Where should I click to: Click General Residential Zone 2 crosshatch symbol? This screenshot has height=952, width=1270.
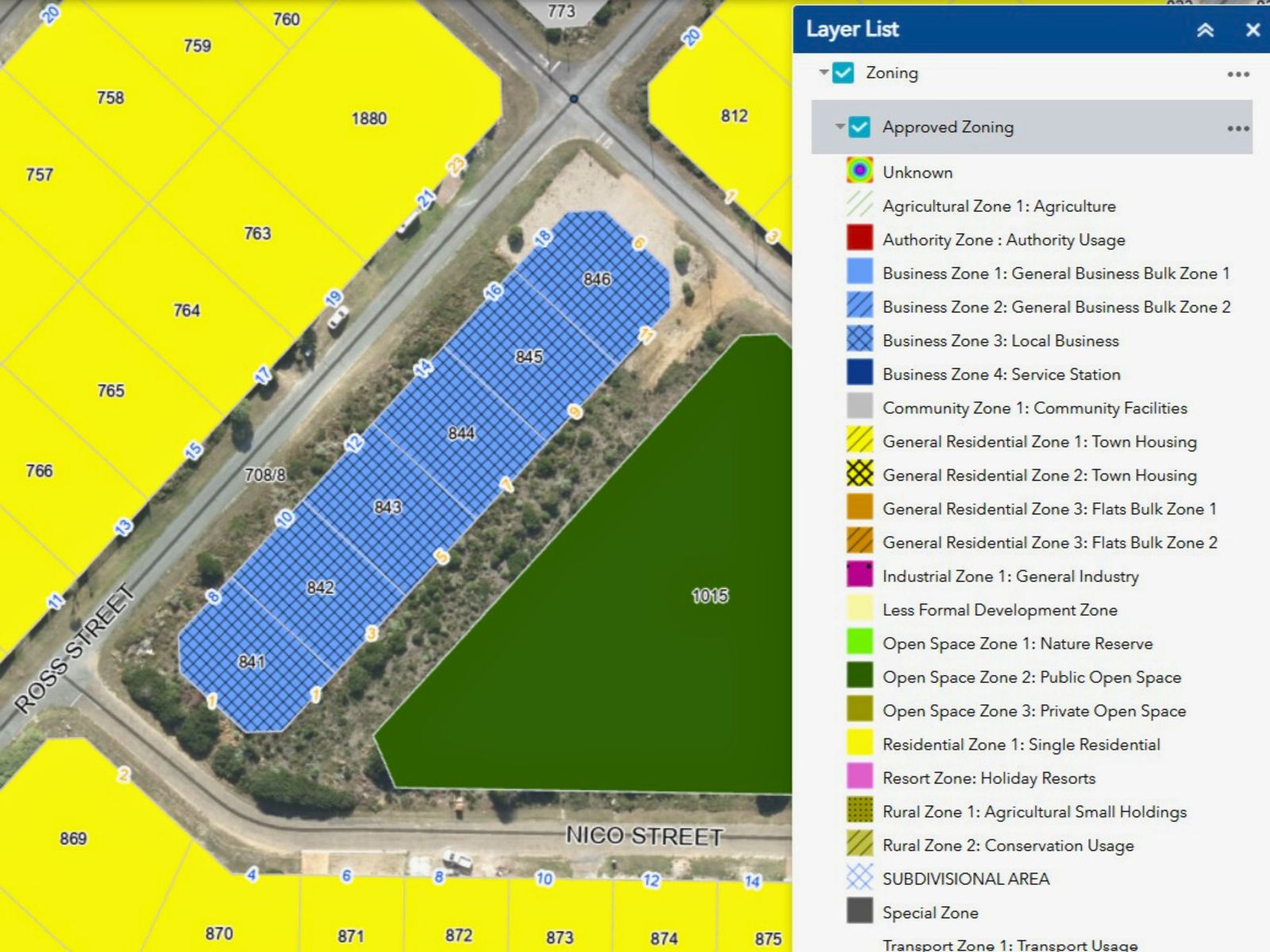[860, 474]
